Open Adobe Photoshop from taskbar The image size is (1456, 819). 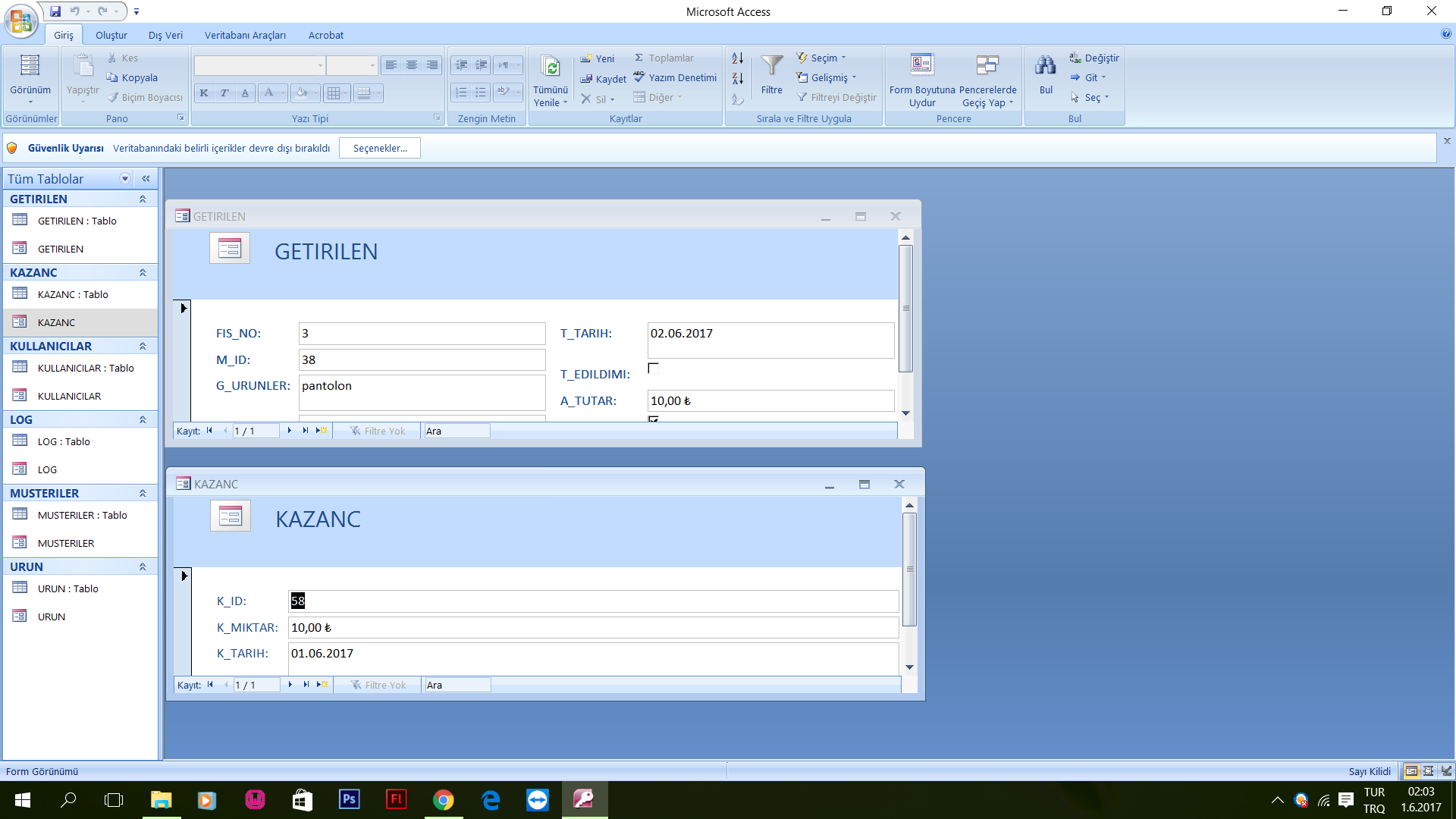[349, 799]
